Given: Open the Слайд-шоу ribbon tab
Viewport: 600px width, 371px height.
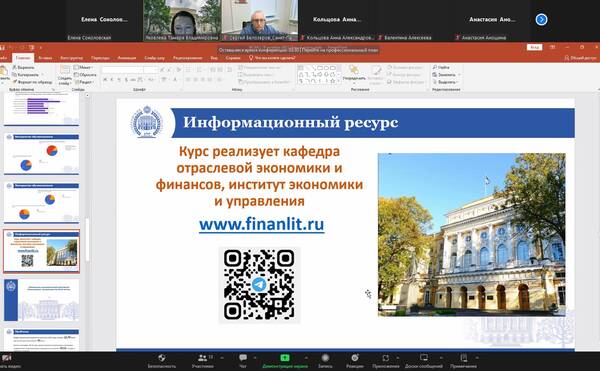Looking at the screenshot, I should [x=154, y=58].
